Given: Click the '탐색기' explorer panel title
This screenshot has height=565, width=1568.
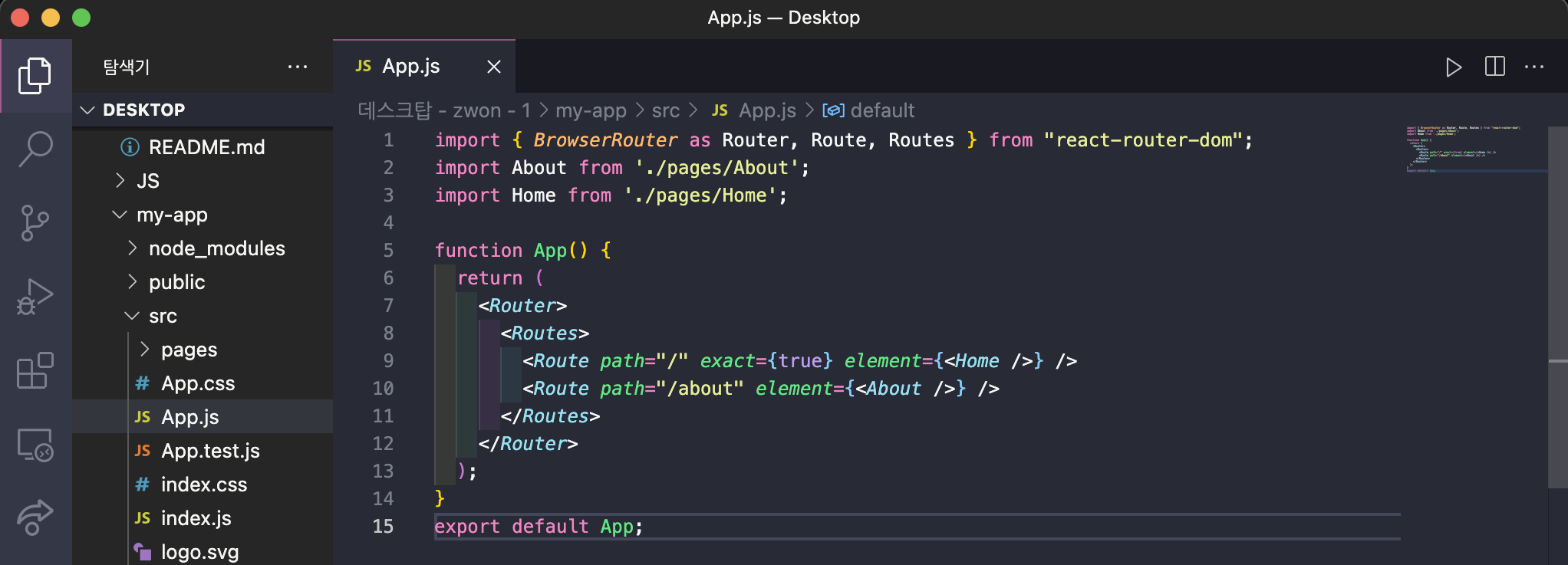Looking at the screenshot, I should coord(127,67).
